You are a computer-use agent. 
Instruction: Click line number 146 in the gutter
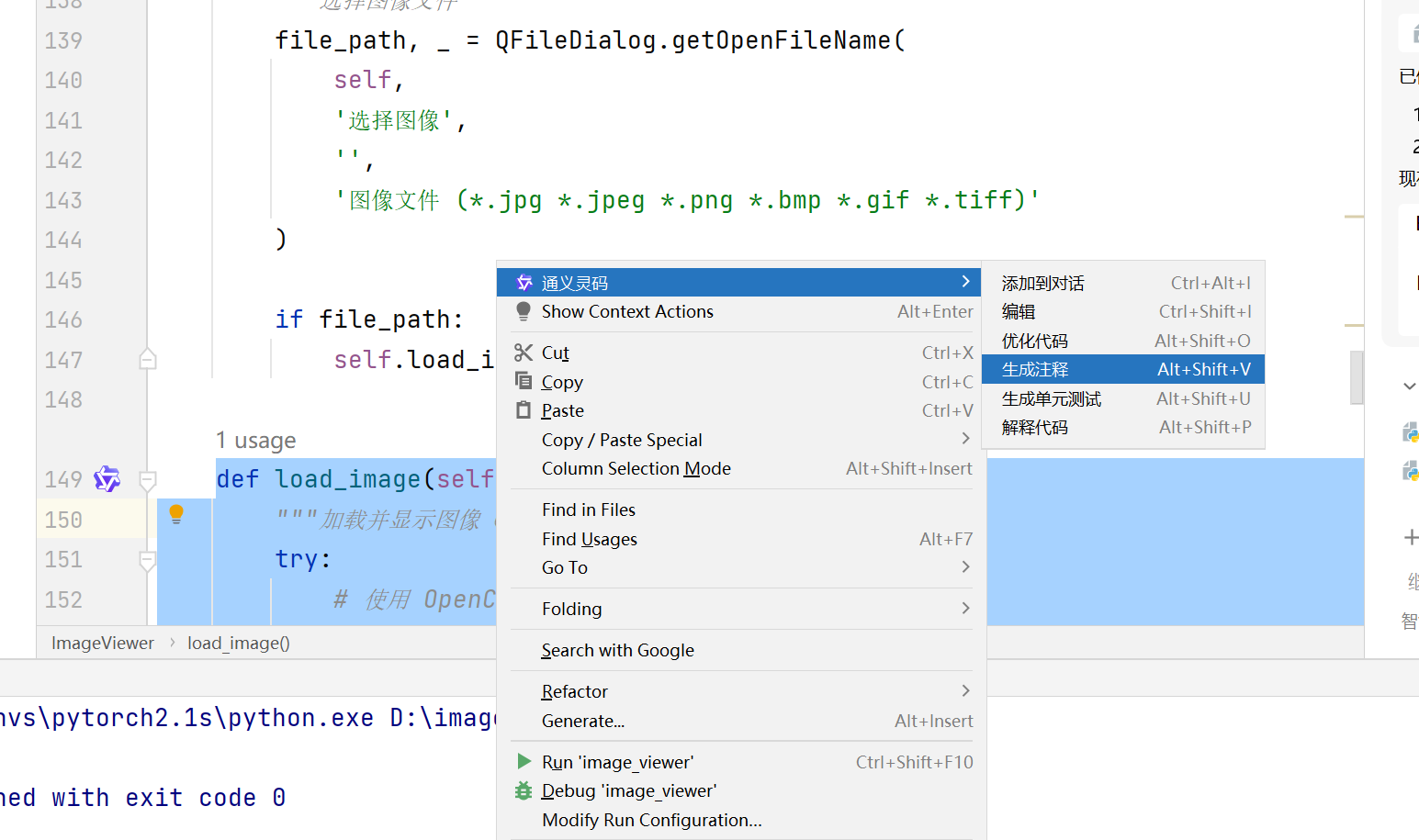[x=63, y=319]
